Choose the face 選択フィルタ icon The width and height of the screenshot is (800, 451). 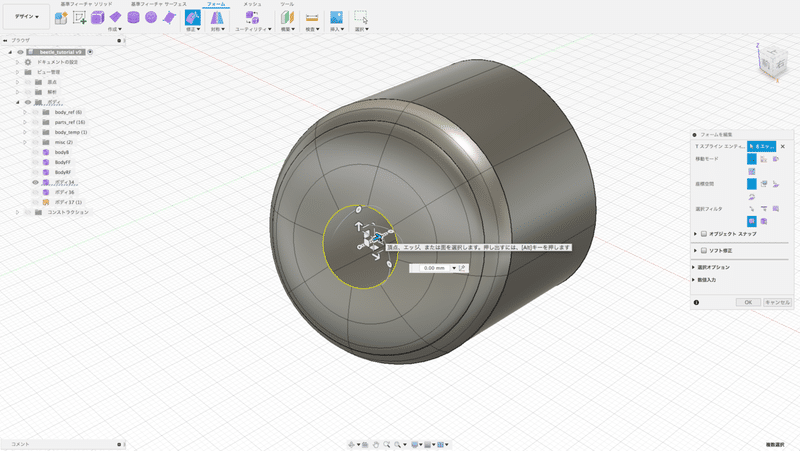coord(776,209)
